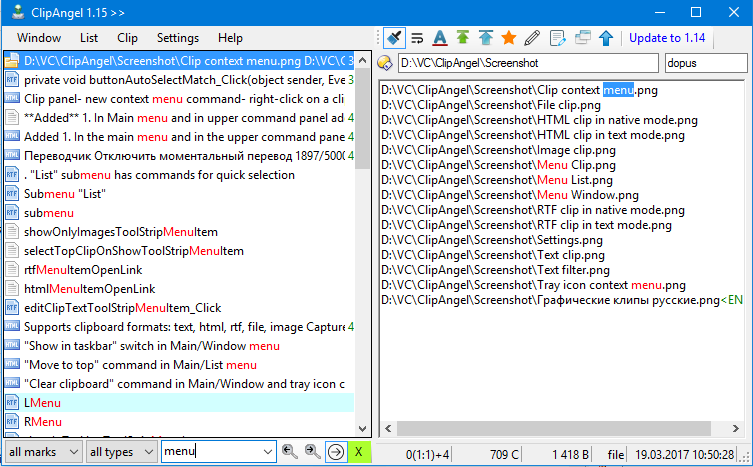Select 'Added 1. In the main menu' row

pos(179,137)
